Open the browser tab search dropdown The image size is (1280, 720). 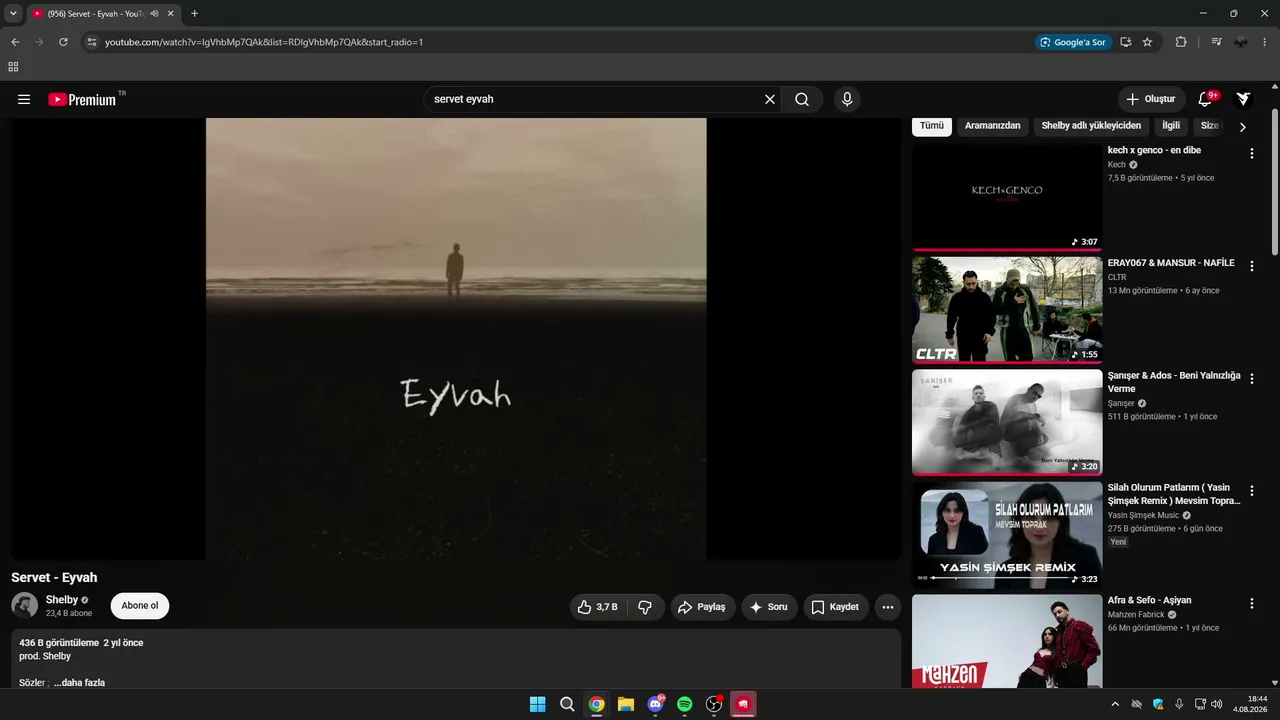[13, 14]
